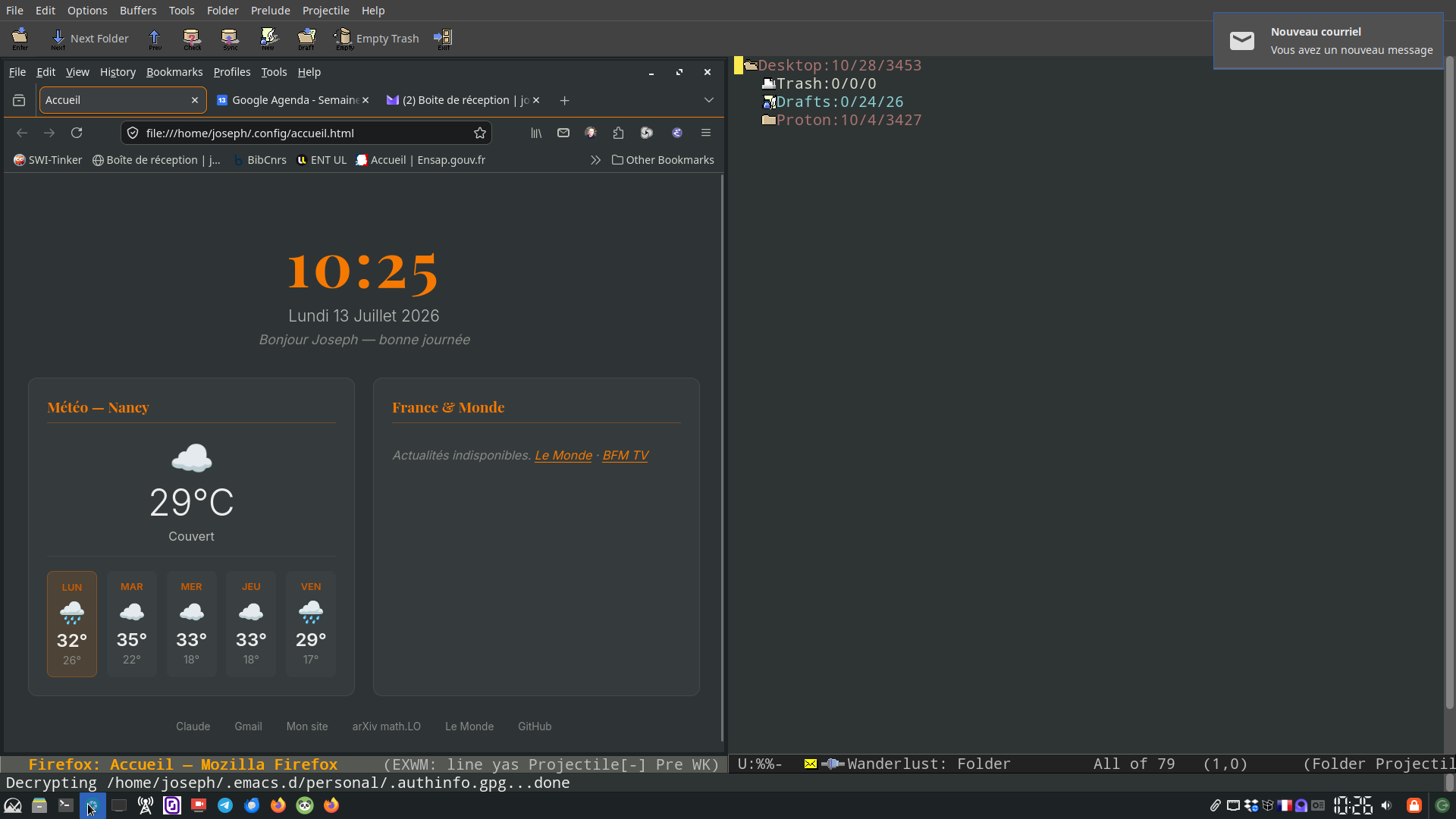
Task: Click the Check folder toolbar icon
Action: [192, 39]
